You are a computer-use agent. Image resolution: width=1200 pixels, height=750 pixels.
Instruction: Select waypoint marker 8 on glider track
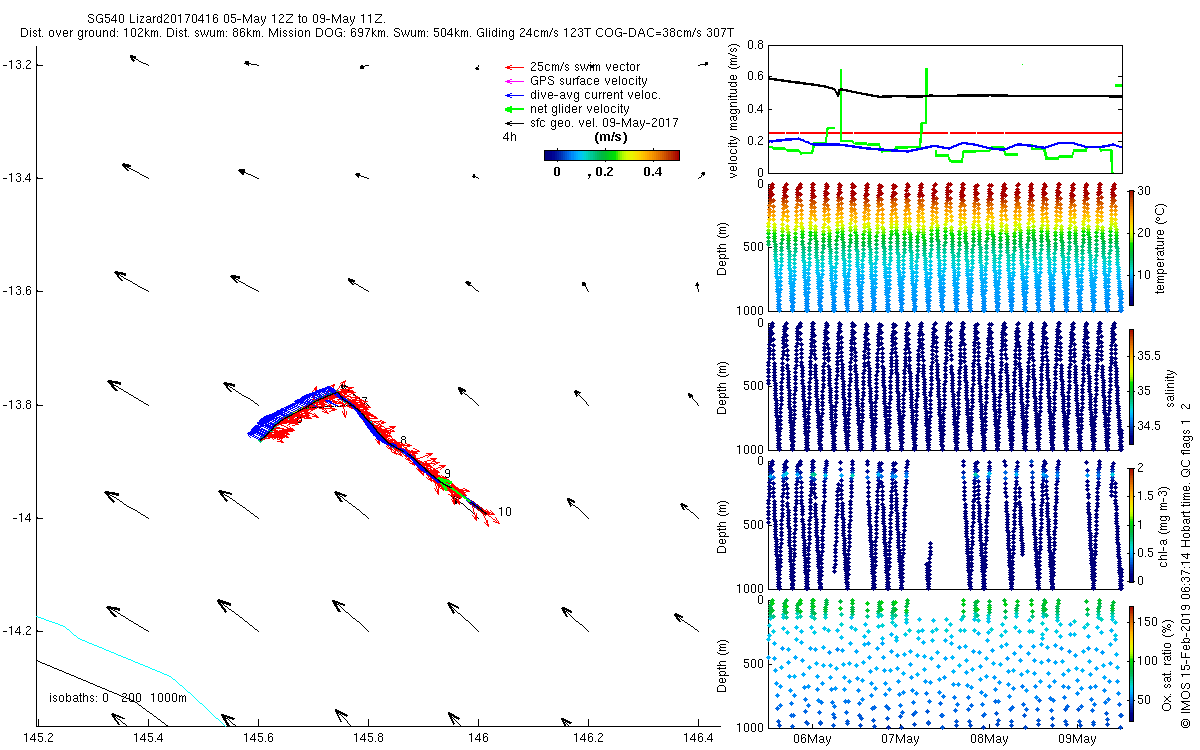tap(403, 441)
